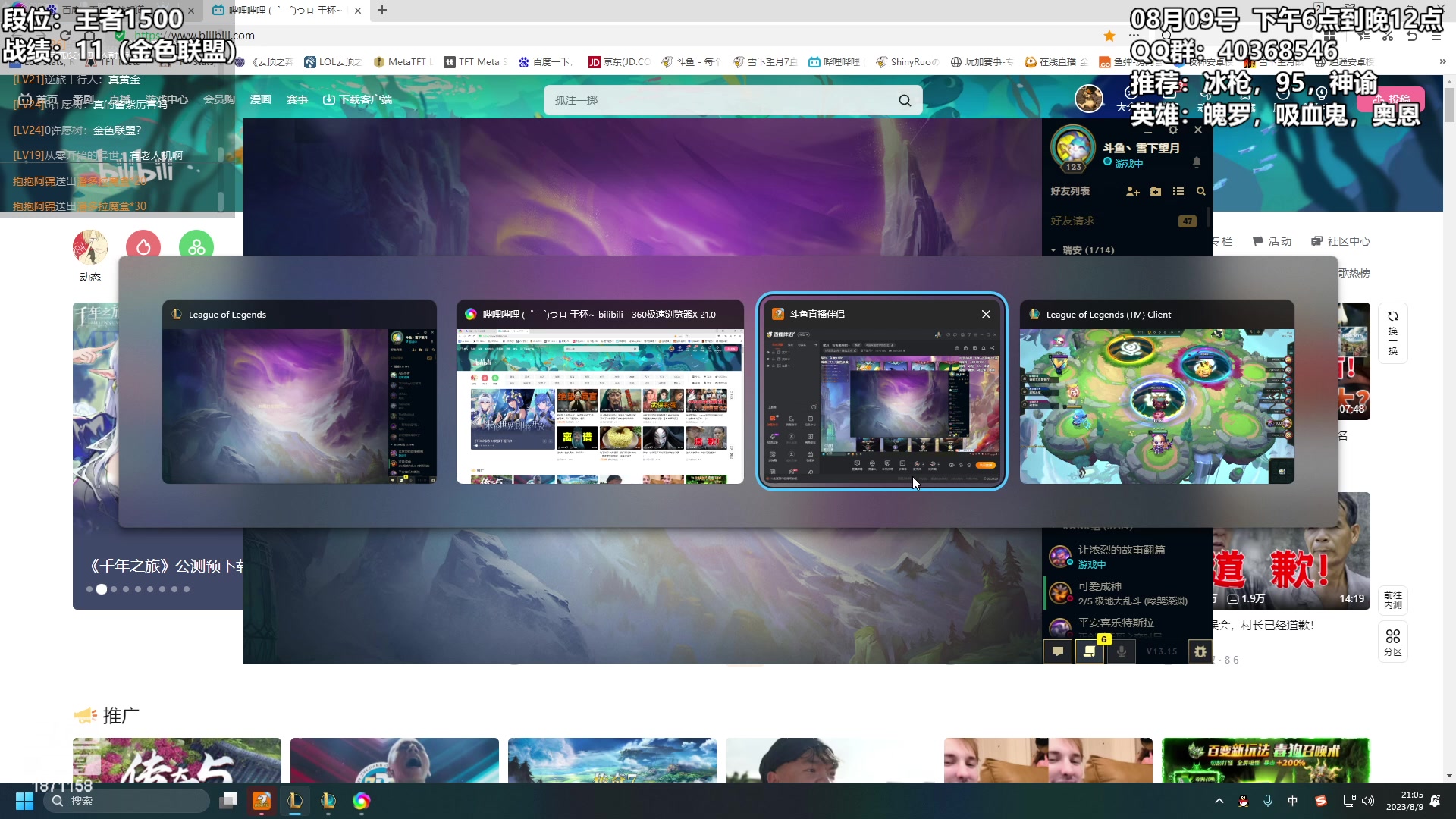Open the 社区中心 channel link
The height and width of the screenshot is (819, 1456).
(x=1341, y=241)
